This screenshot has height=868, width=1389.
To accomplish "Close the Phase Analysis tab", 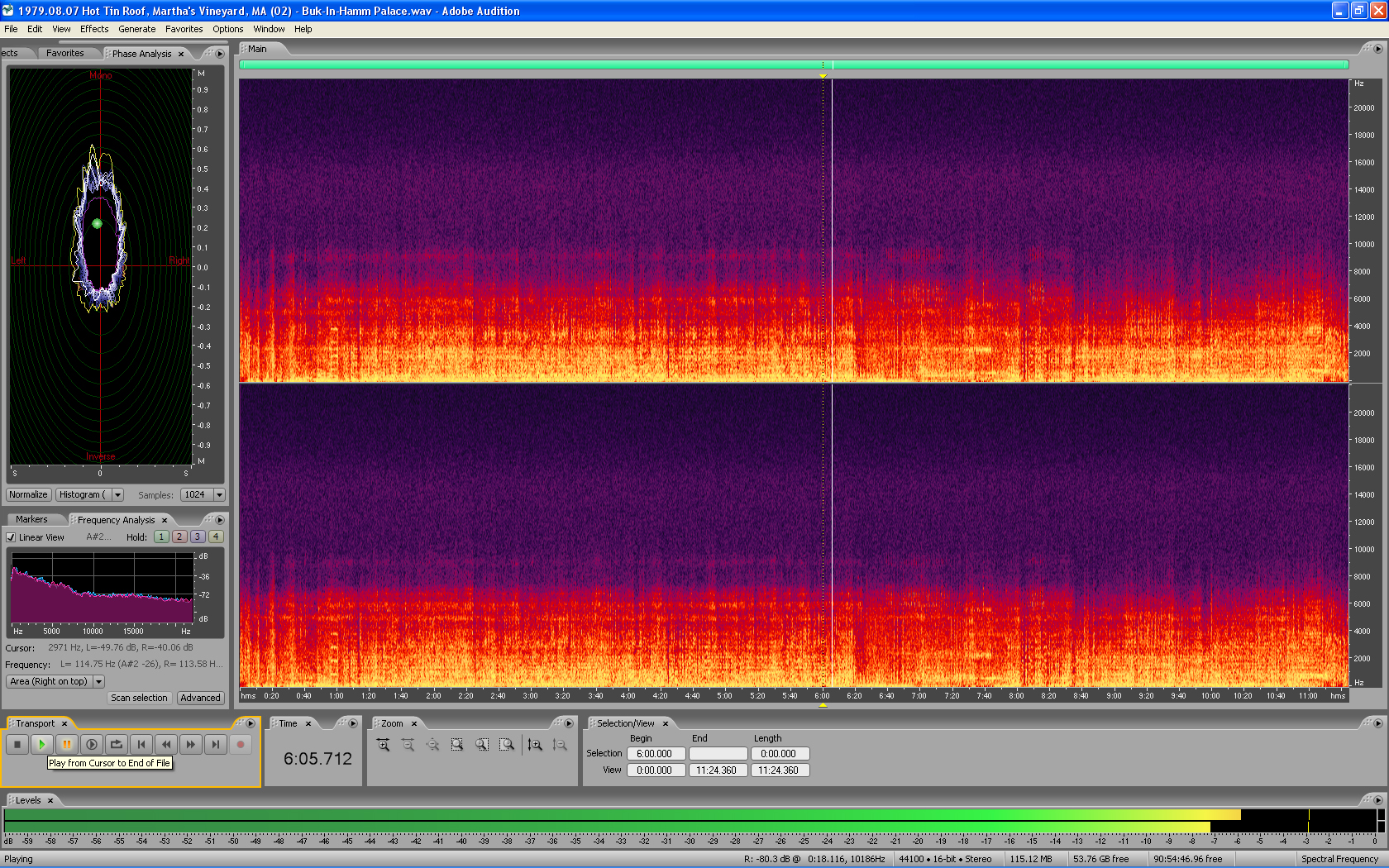I will [181, 54].
